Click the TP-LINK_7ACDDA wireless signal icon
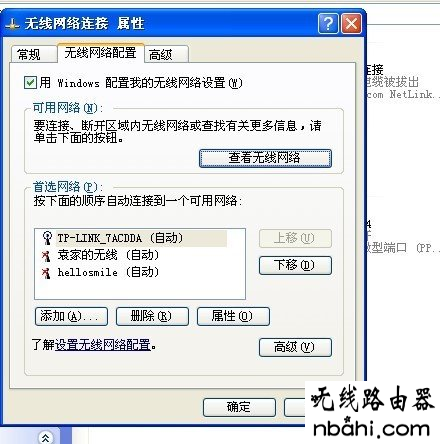Image resolution: width=440 pixels, height=444 pixels. click(47, 238)
